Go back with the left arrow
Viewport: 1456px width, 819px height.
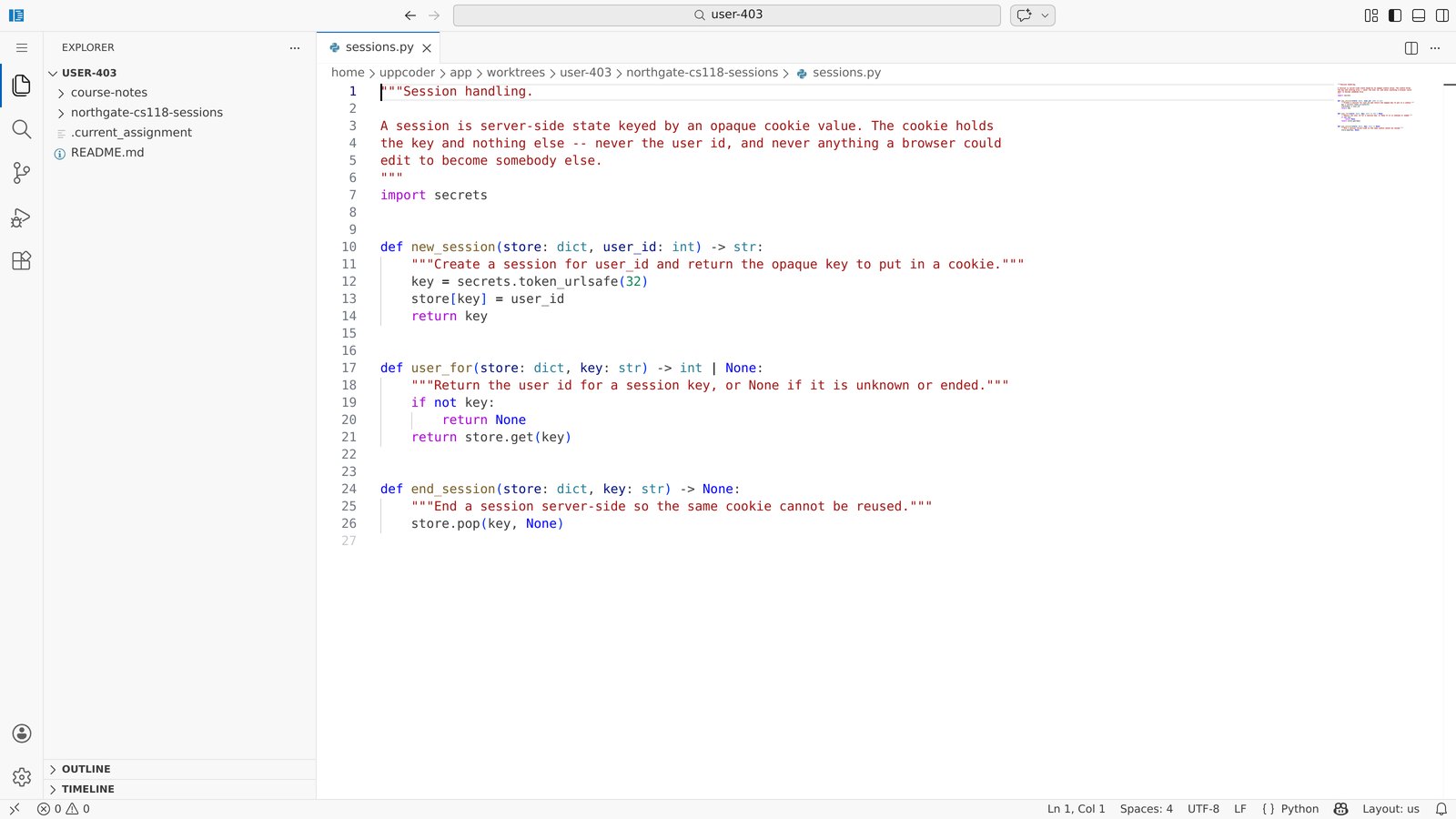[x=410, y=15]
